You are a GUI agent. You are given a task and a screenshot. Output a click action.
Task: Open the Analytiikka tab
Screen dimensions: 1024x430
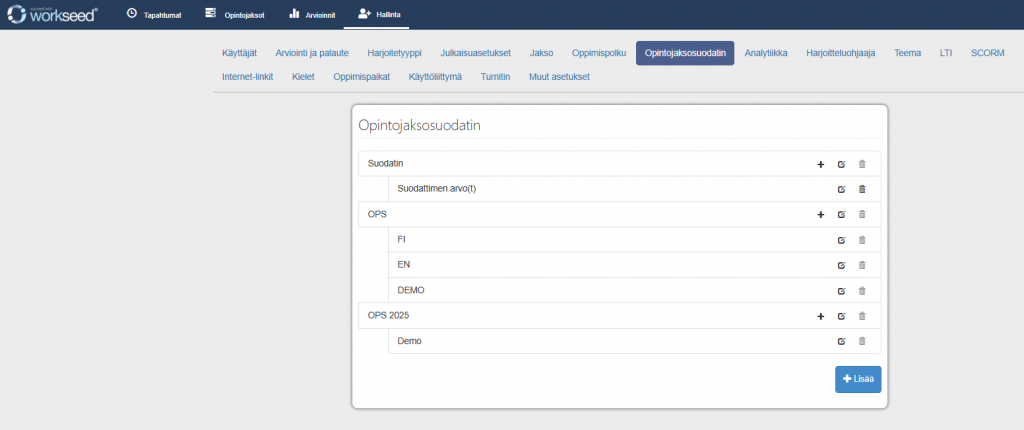767,53
